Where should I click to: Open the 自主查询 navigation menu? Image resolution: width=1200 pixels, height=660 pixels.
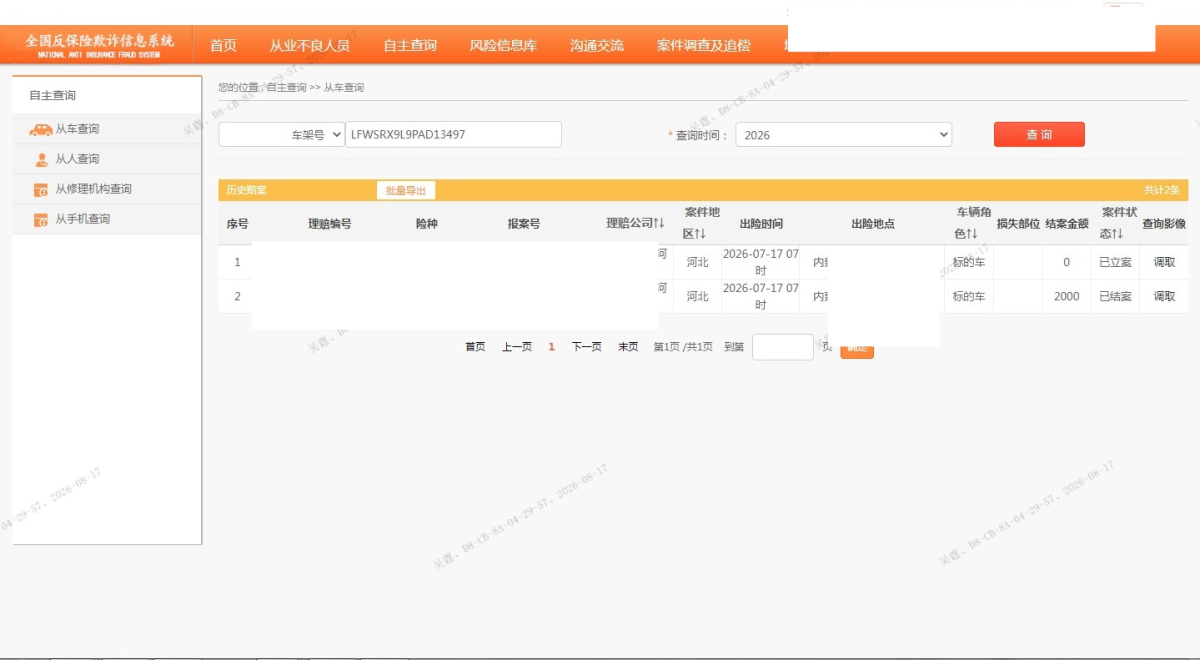coord(410,45)
